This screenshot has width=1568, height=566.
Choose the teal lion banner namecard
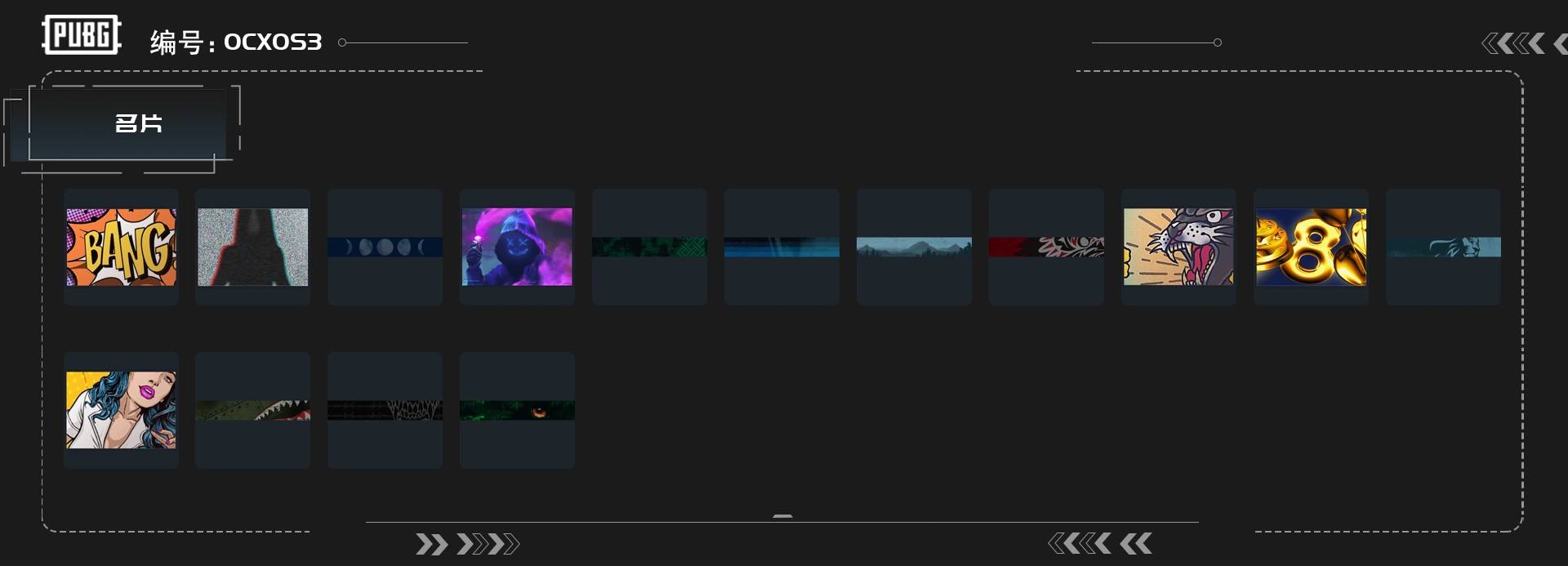(x=1443, y=247)
